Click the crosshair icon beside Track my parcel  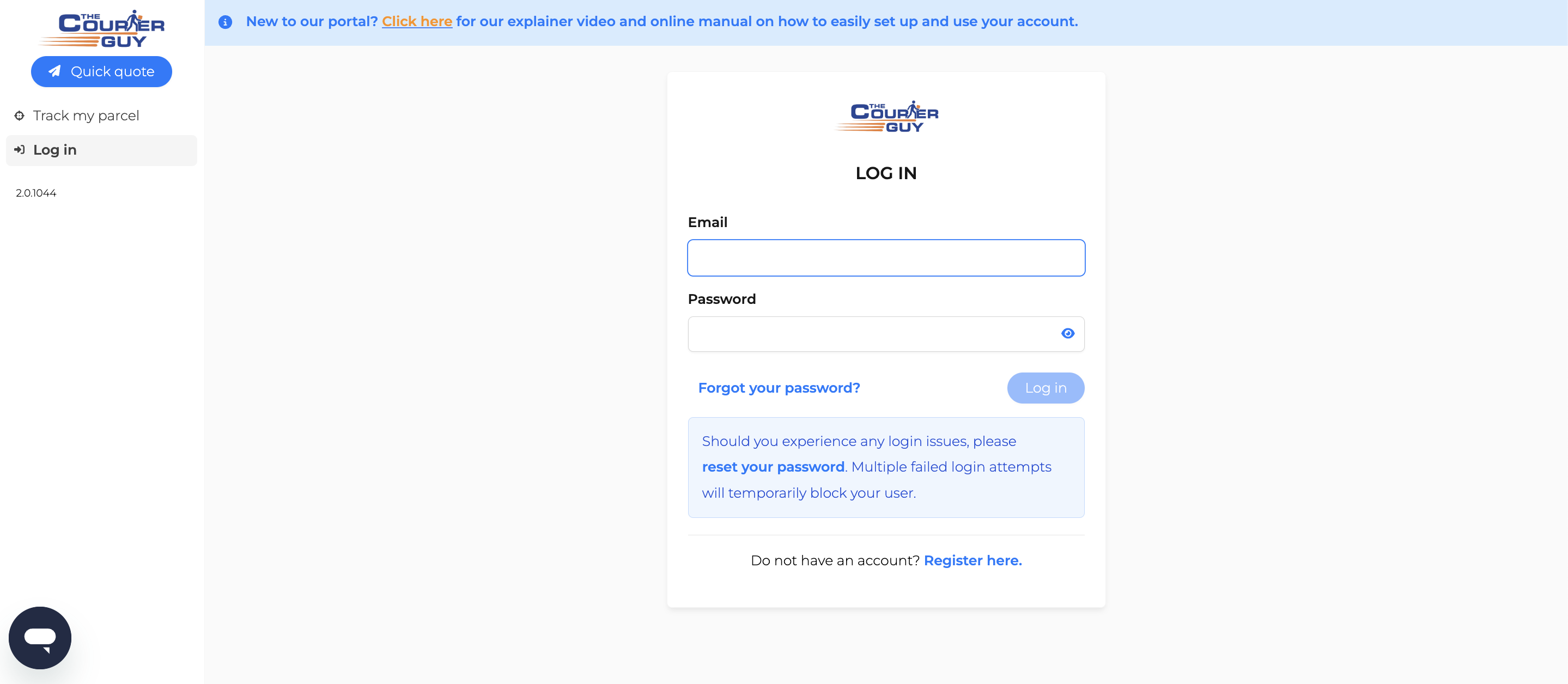[x=20, y=115]
